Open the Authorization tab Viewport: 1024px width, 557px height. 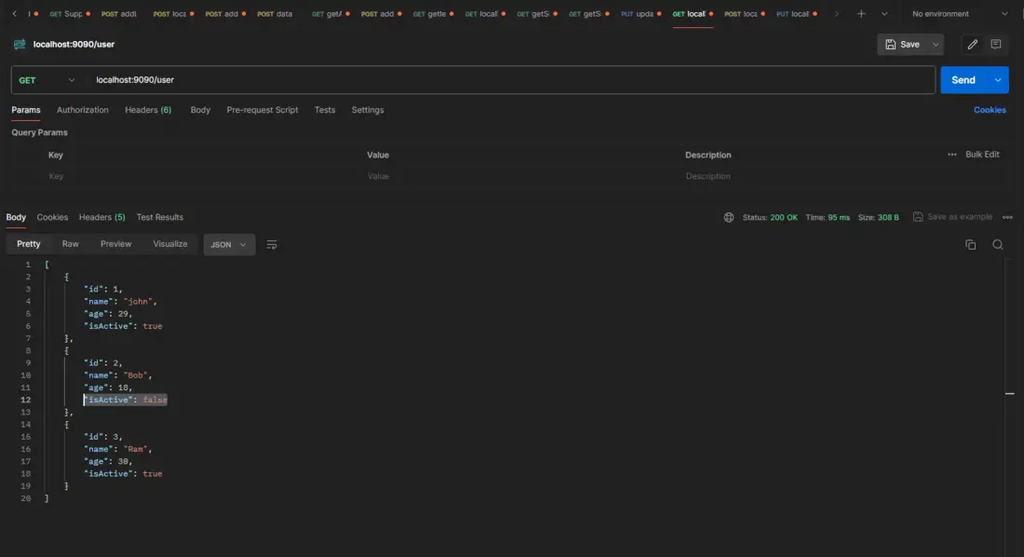82,110
